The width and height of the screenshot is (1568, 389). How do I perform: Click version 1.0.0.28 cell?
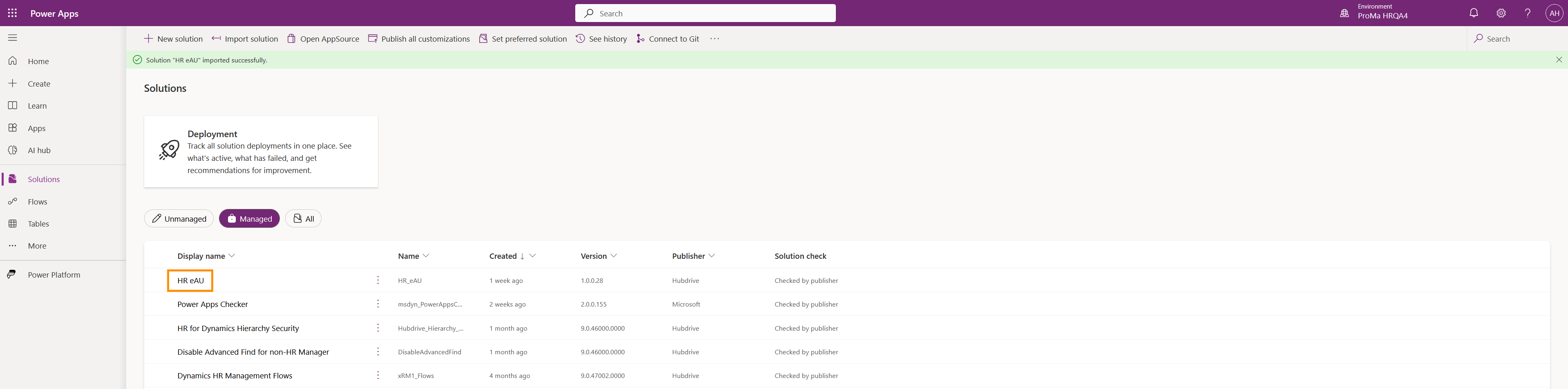[x=592, y=281]
